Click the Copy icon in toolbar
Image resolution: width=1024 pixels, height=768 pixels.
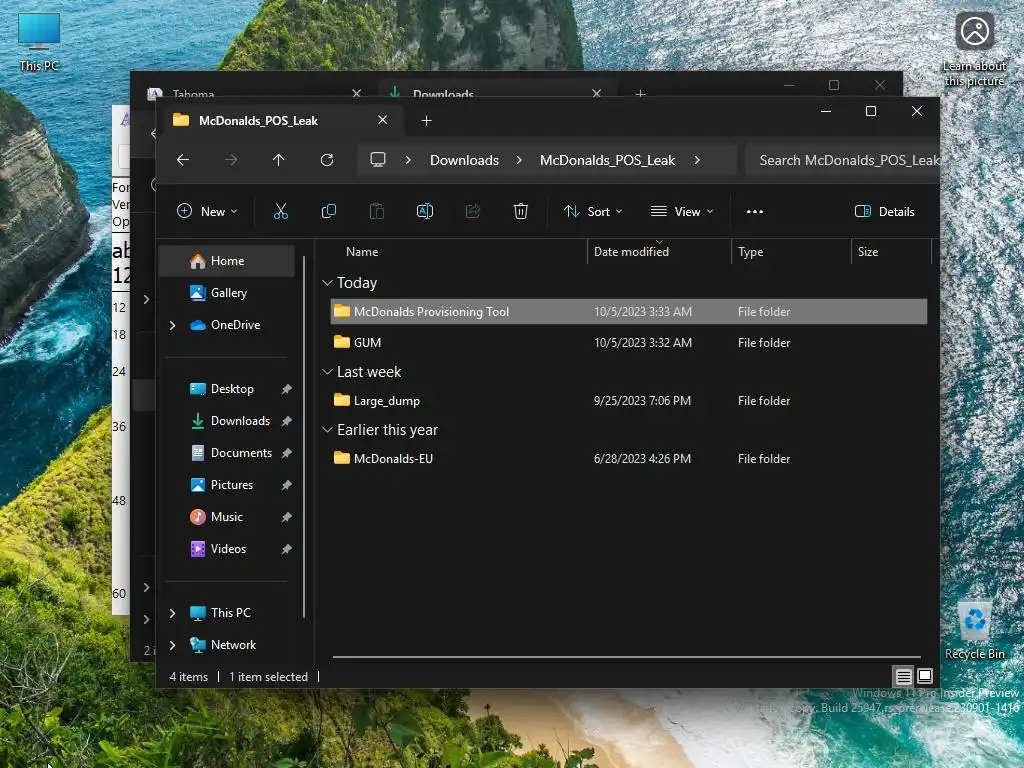click(x=328, y=211)
